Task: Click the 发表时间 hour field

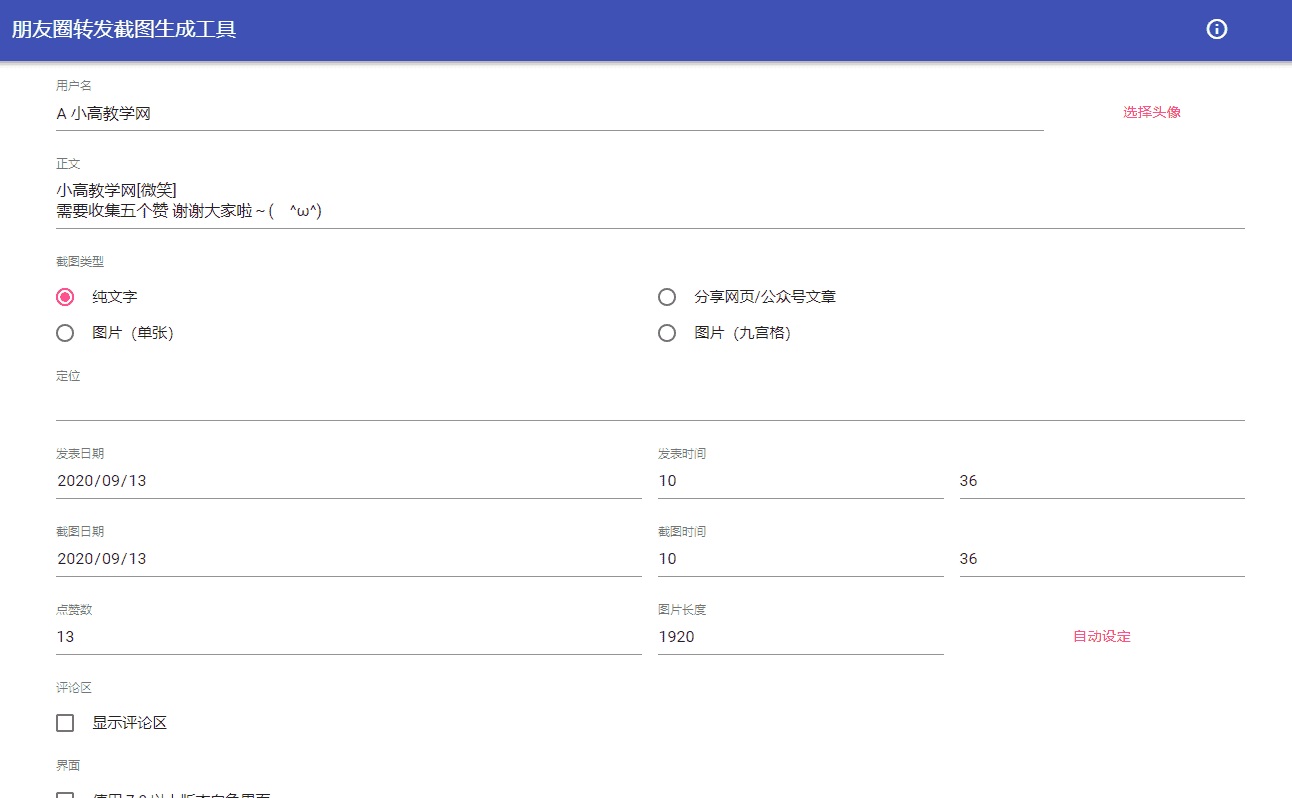Action: click(801, 481)
